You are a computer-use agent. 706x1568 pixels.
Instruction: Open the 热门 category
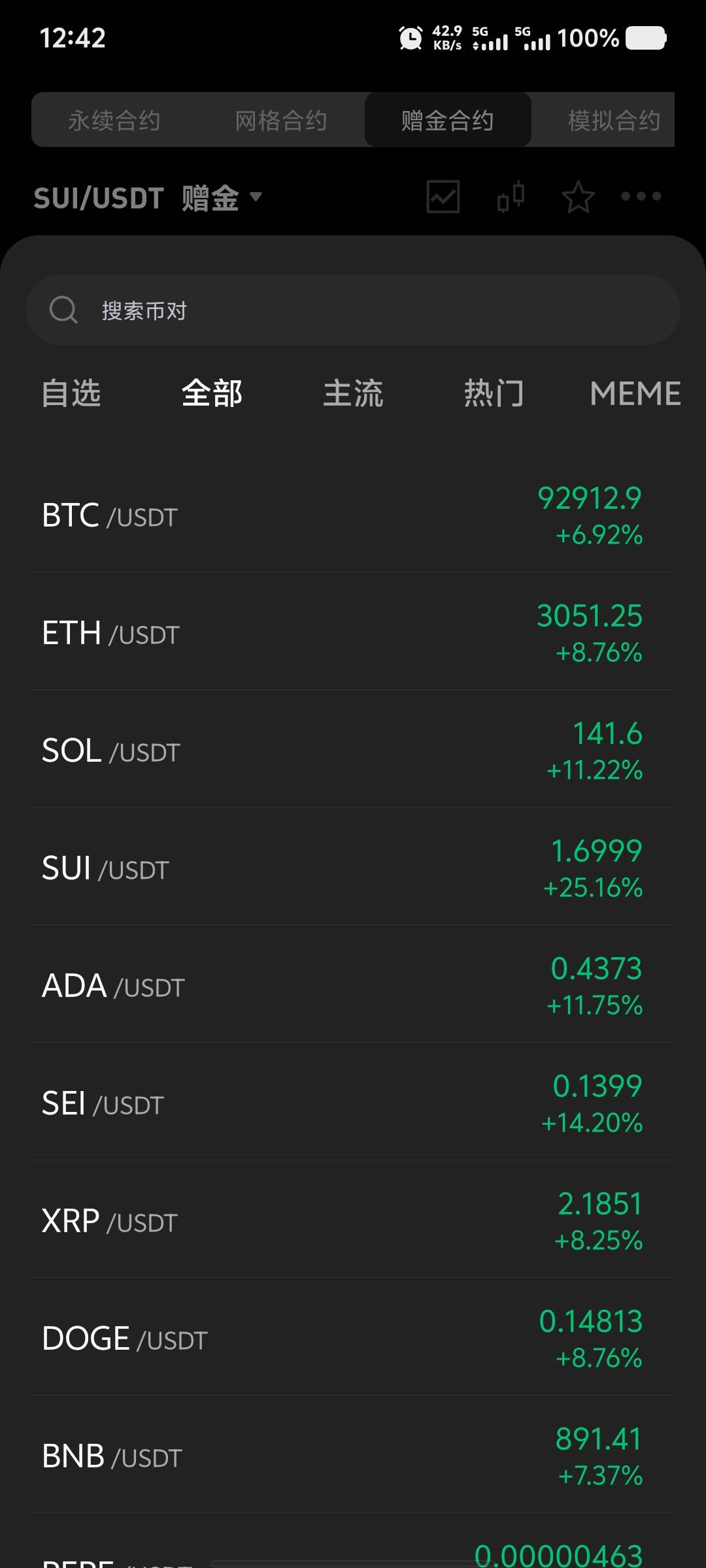494,393
